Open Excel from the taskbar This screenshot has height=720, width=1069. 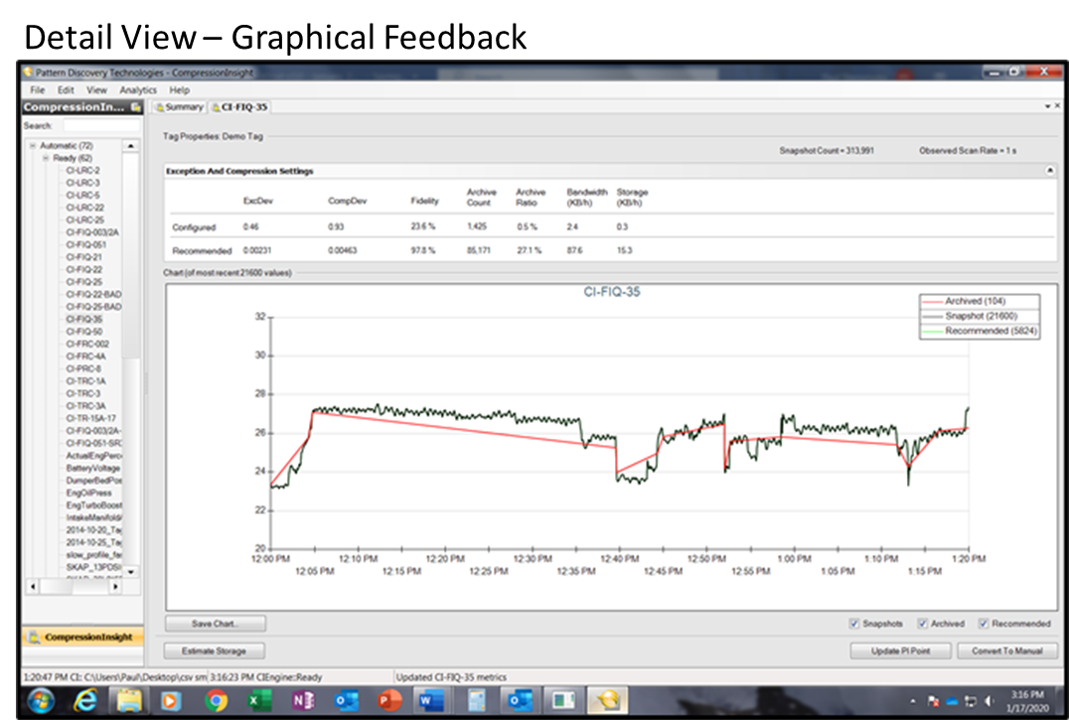tap(259, 701)
